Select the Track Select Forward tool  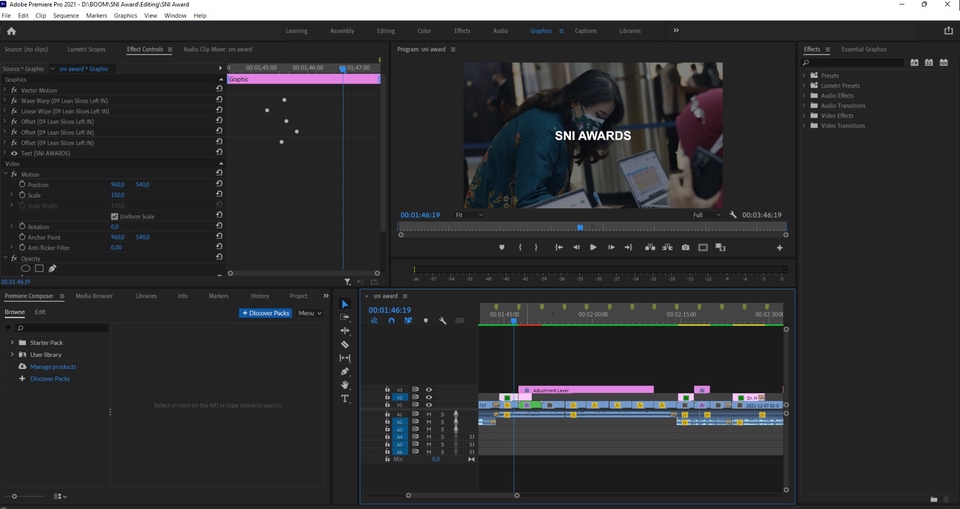click(x=345, y=317)
